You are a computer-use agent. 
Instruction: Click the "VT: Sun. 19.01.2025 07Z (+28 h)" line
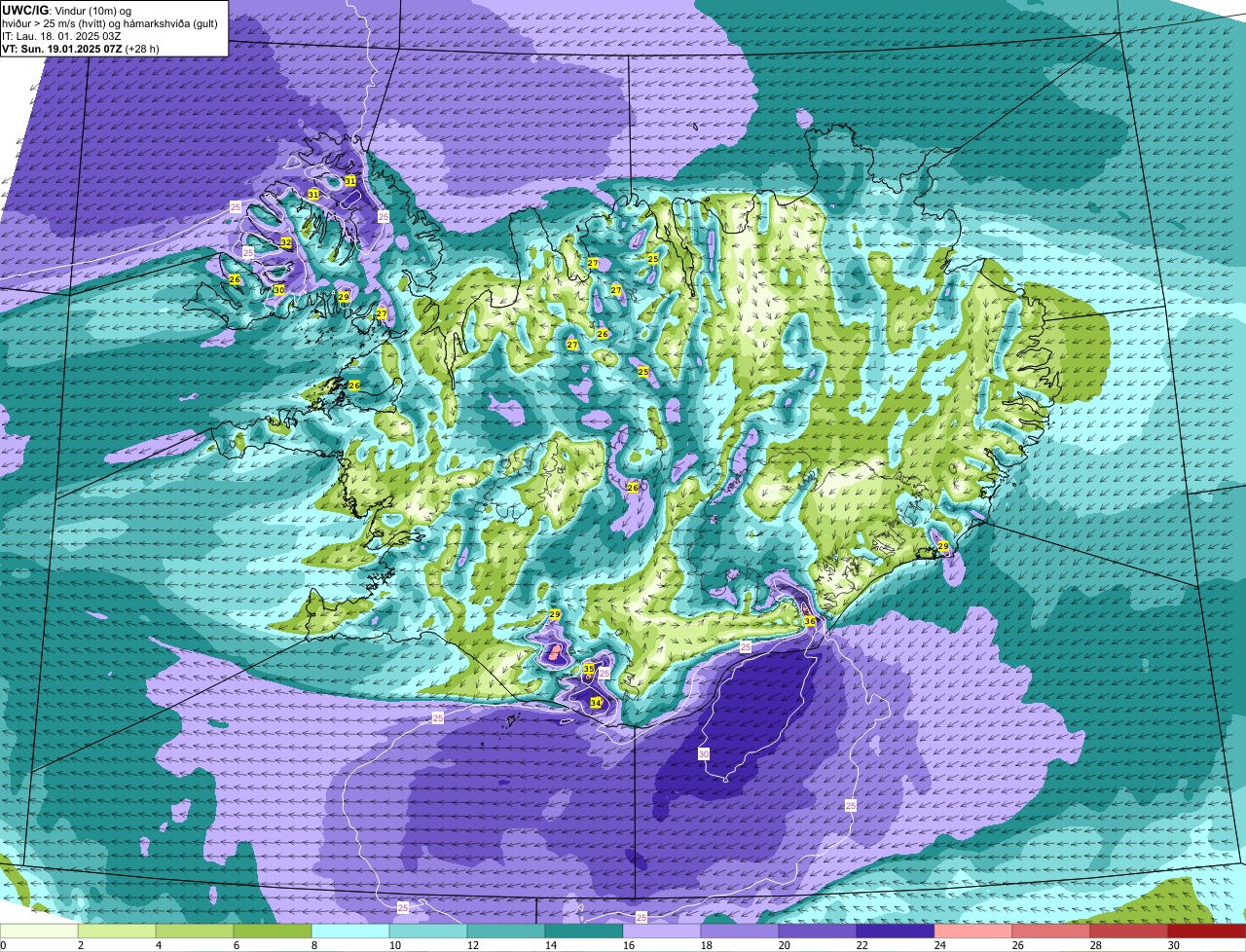(x=81, y=49)
